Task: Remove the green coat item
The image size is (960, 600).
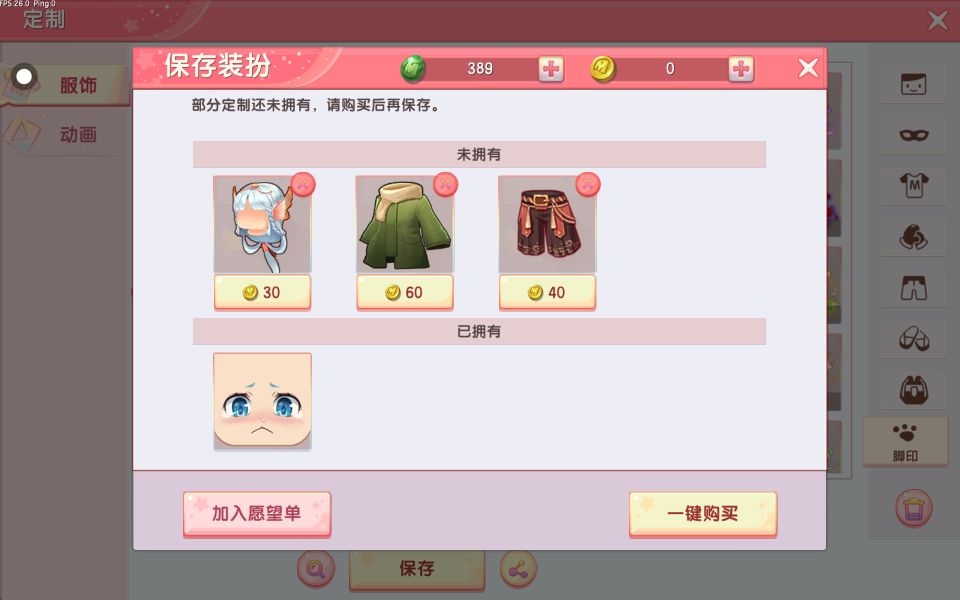Action: click(x=445, y=184)
